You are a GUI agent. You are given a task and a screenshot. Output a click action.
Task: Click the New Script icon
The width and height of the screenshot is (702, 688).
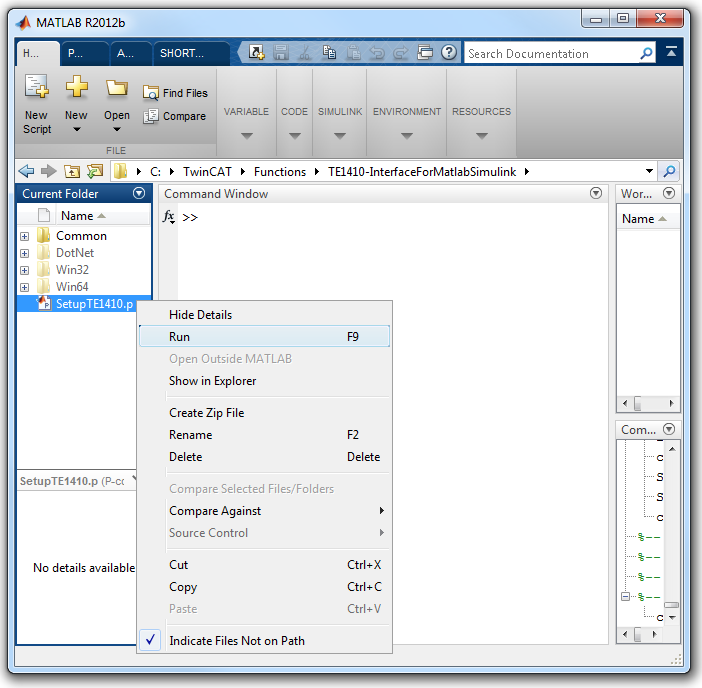tap(37, 86)
